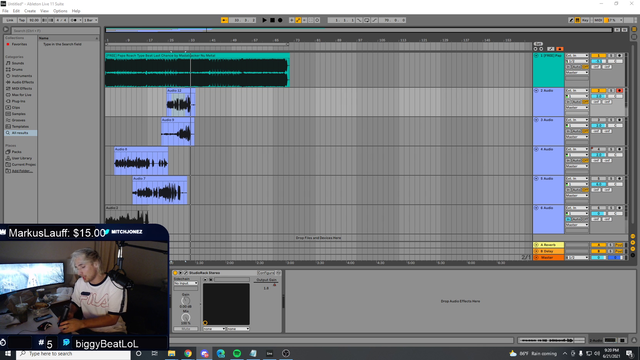Viewport: 640px width, 360px height.
Task: Solo track 1 FREE Papa Roach
Action: (611, 56)
